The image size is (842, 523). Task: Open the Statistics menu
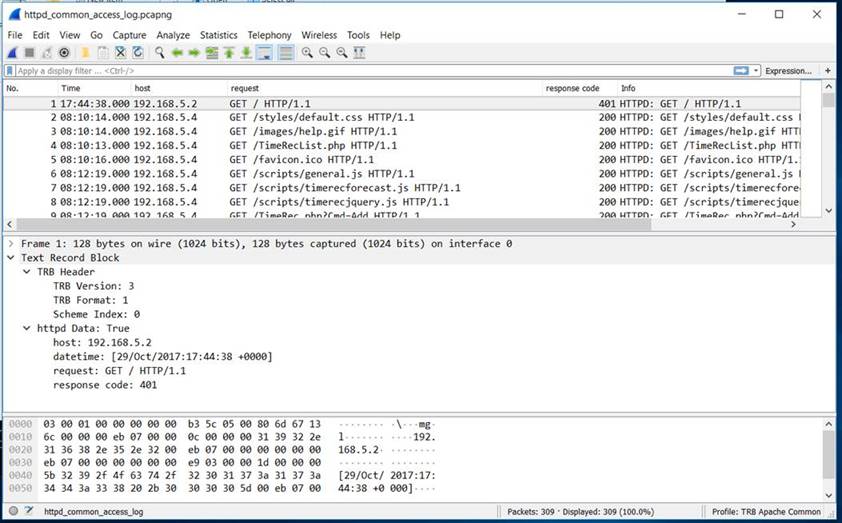pyautogui.click(x=219, y=35)
